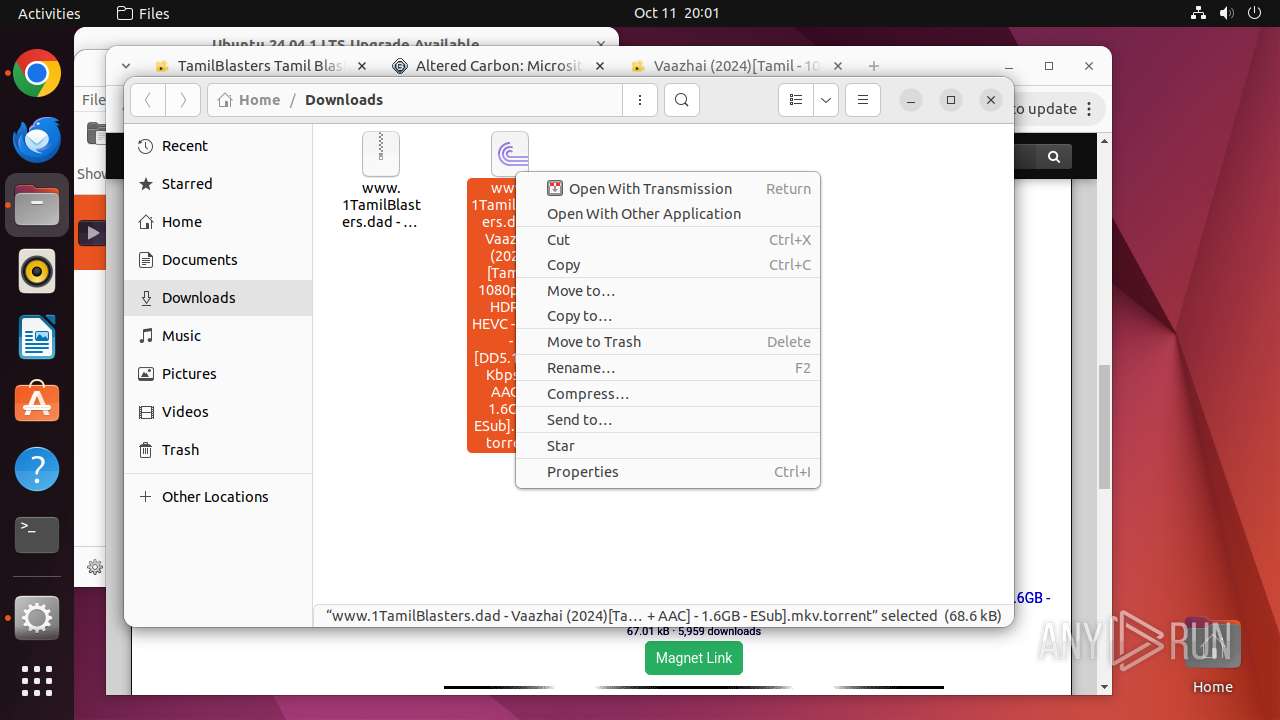Open volume icon in top bar

click(x=1227, y=13)
